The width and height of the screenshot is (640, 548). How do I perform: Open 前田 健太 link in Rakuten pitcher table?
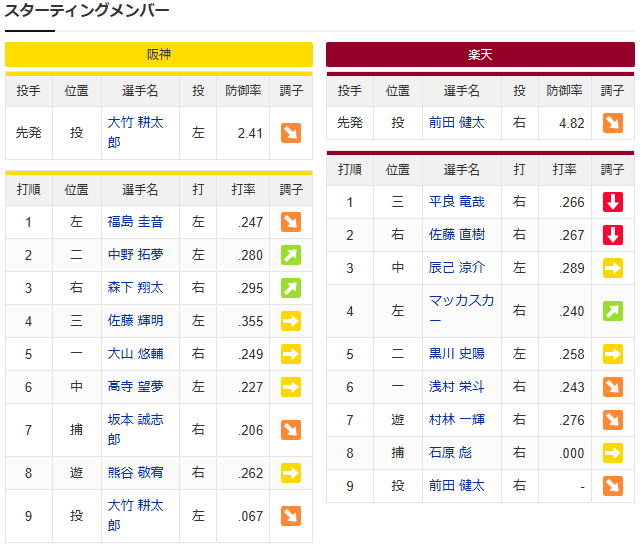point(457,123)
